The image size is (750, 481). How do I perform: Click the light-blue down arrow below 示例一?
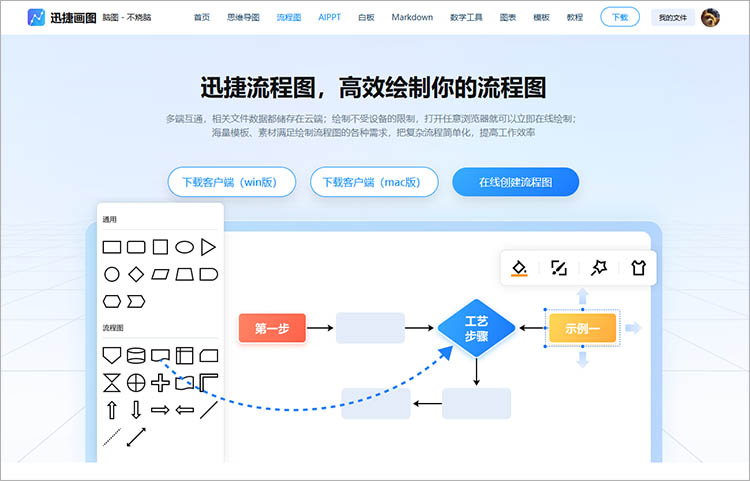[583, 360]
